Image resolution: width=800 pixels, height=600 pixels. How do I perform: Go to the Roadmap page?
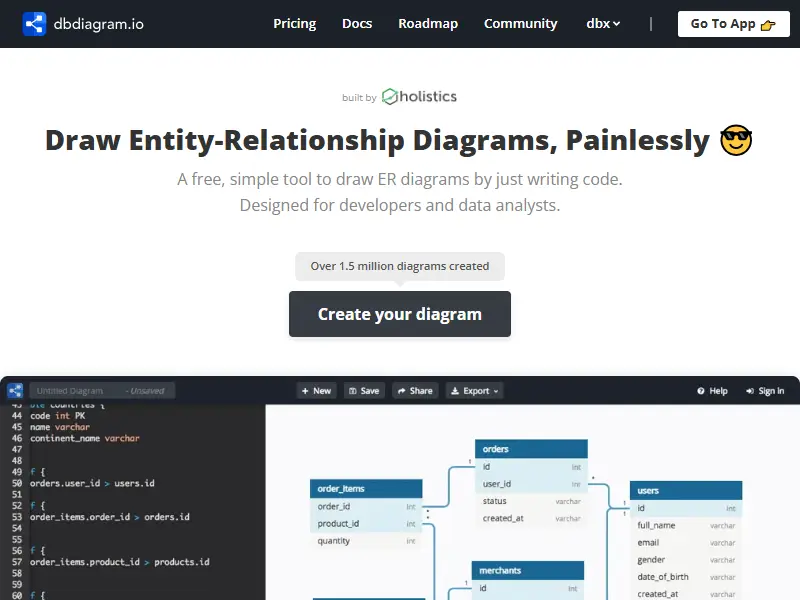(428, 24)
